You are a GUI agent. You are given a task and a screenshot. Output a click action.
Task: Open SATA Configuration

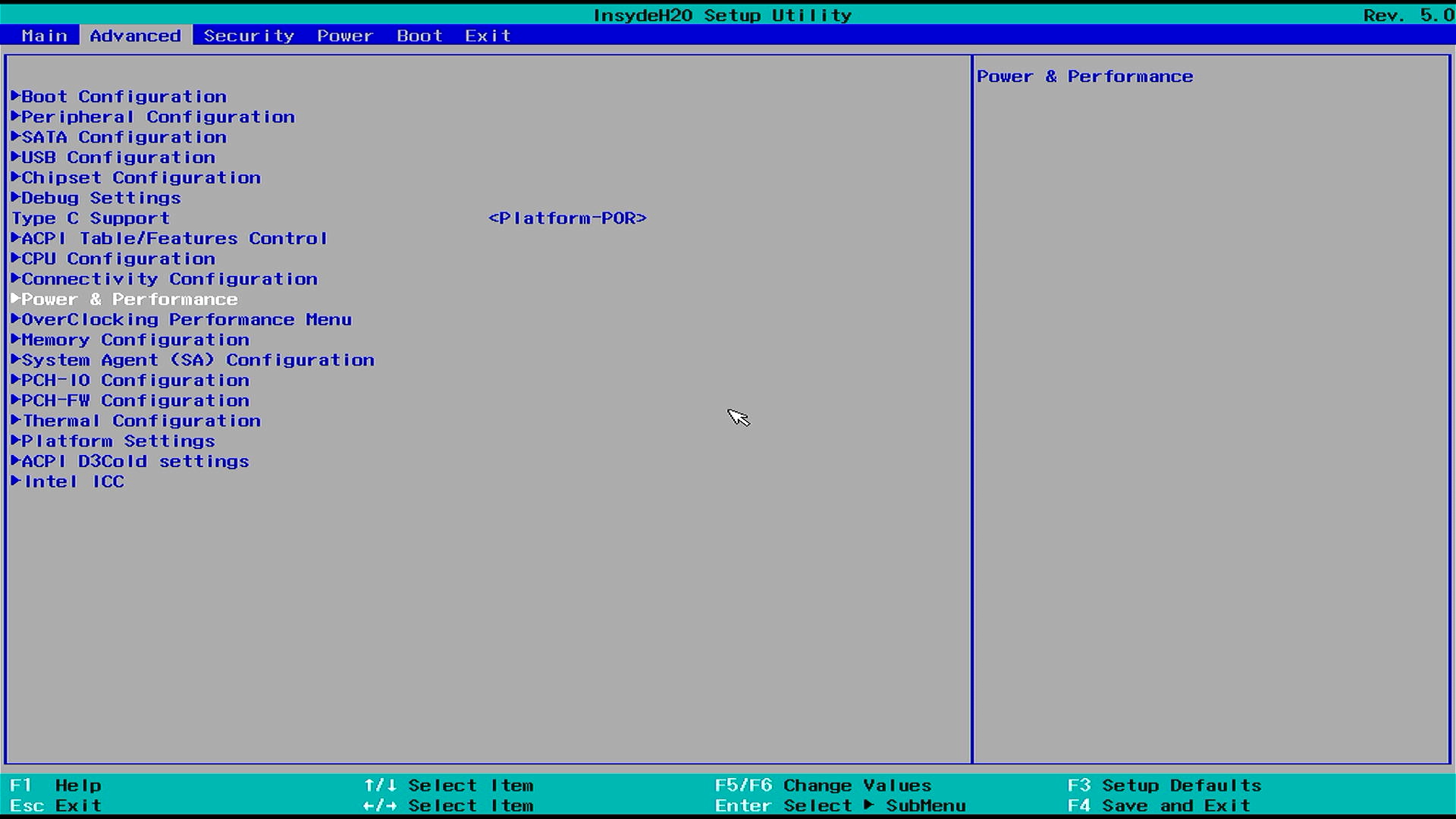(x=124, y=137)
